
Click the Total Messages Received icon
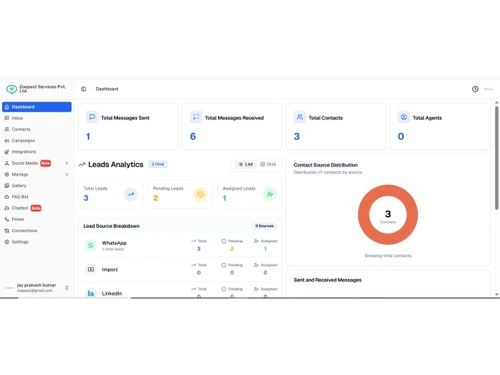pos(196,117)
